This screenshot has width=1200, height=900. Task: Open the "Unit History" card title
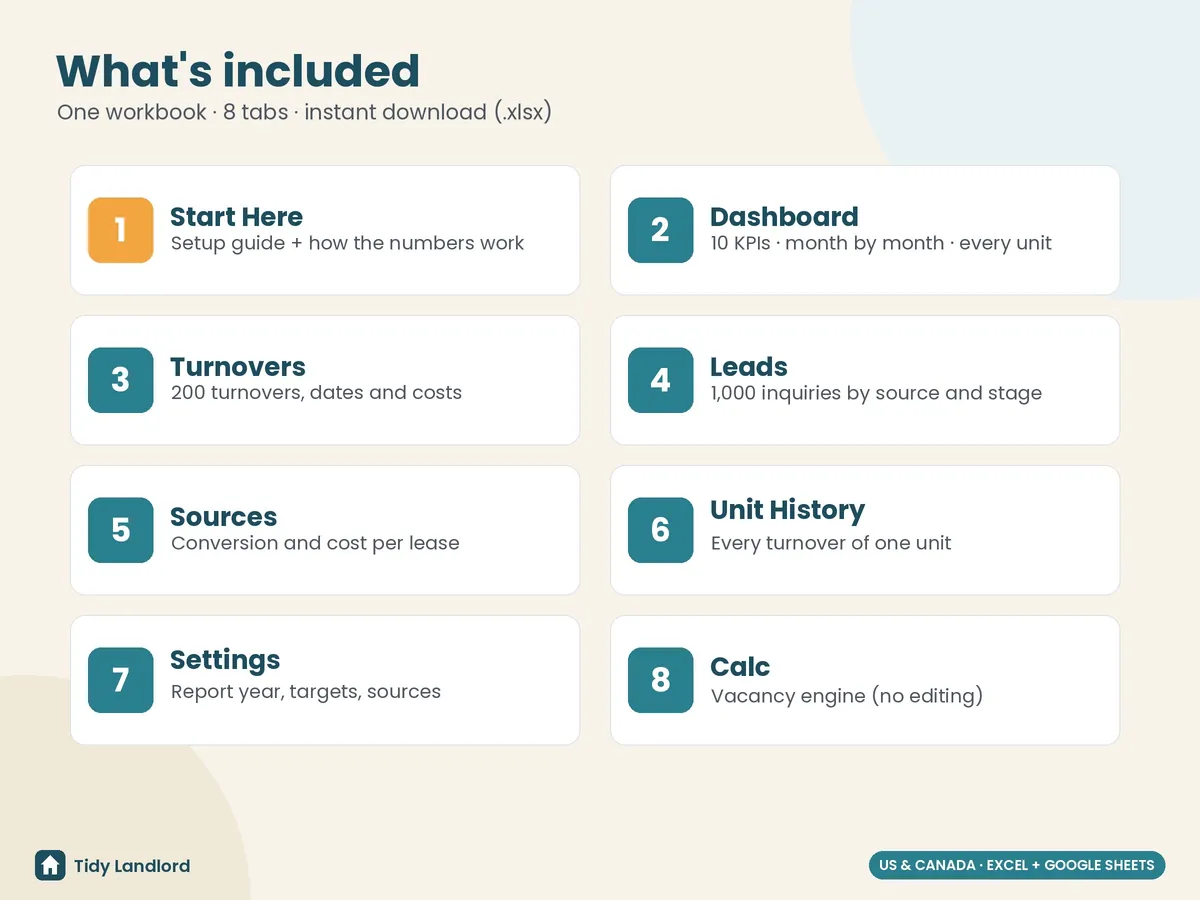[x=787, y=510]
